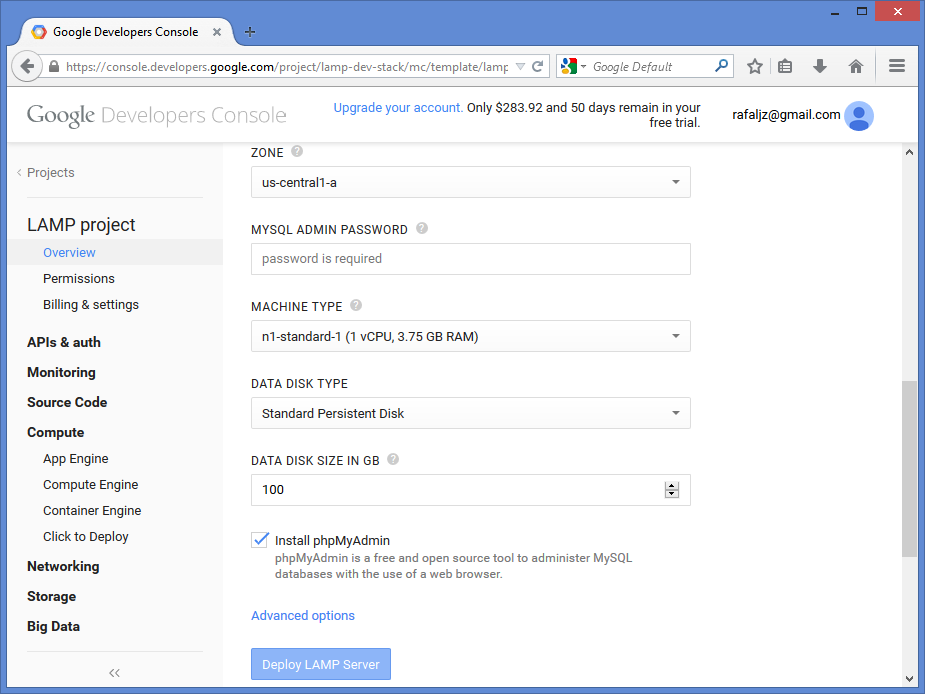Click the user account avatar icon
The width and height of the screenshot is (925, 694).
click(x=858, y=116)
